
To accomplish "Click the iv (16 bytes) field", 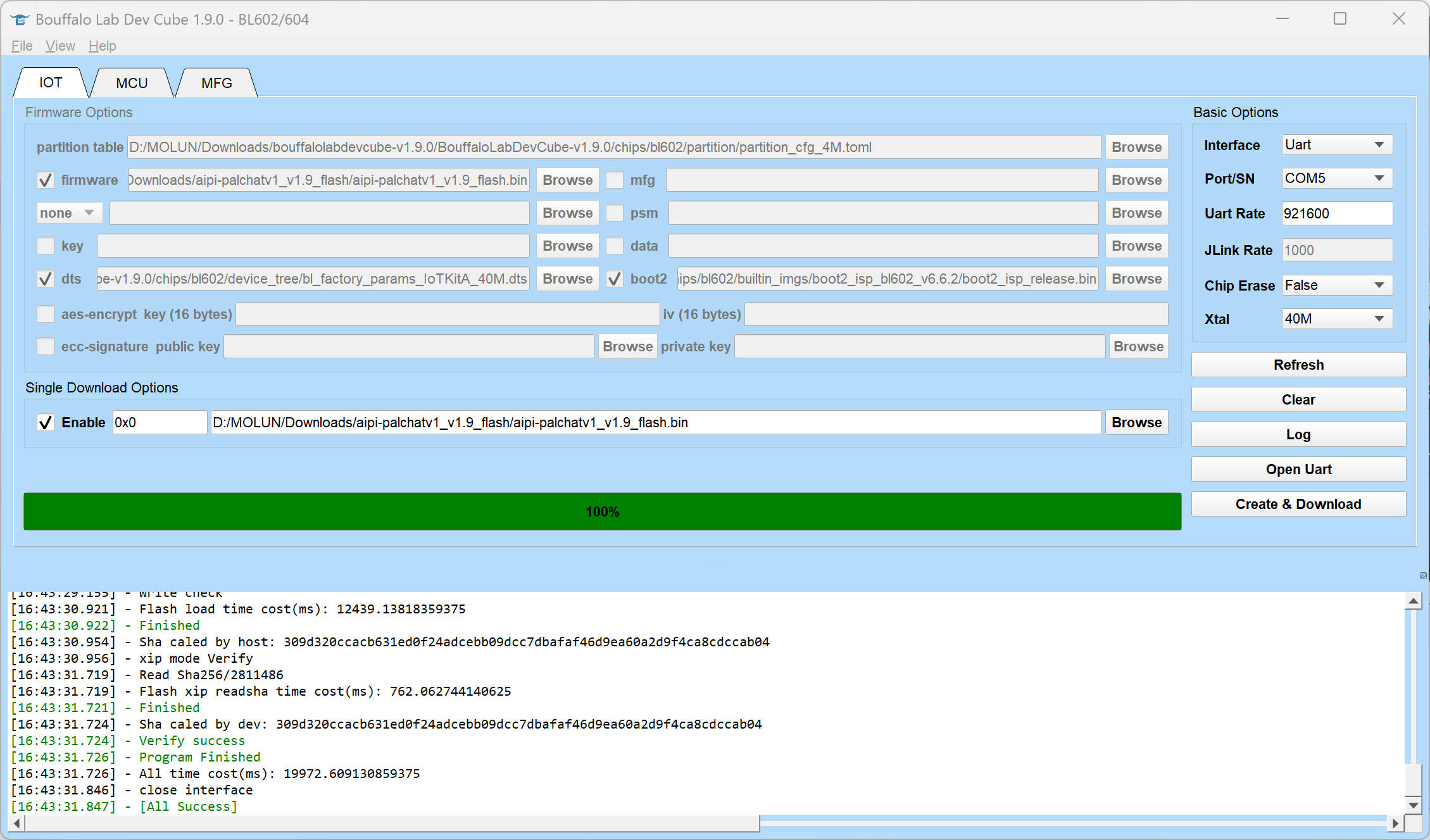I will pos(956,314).
